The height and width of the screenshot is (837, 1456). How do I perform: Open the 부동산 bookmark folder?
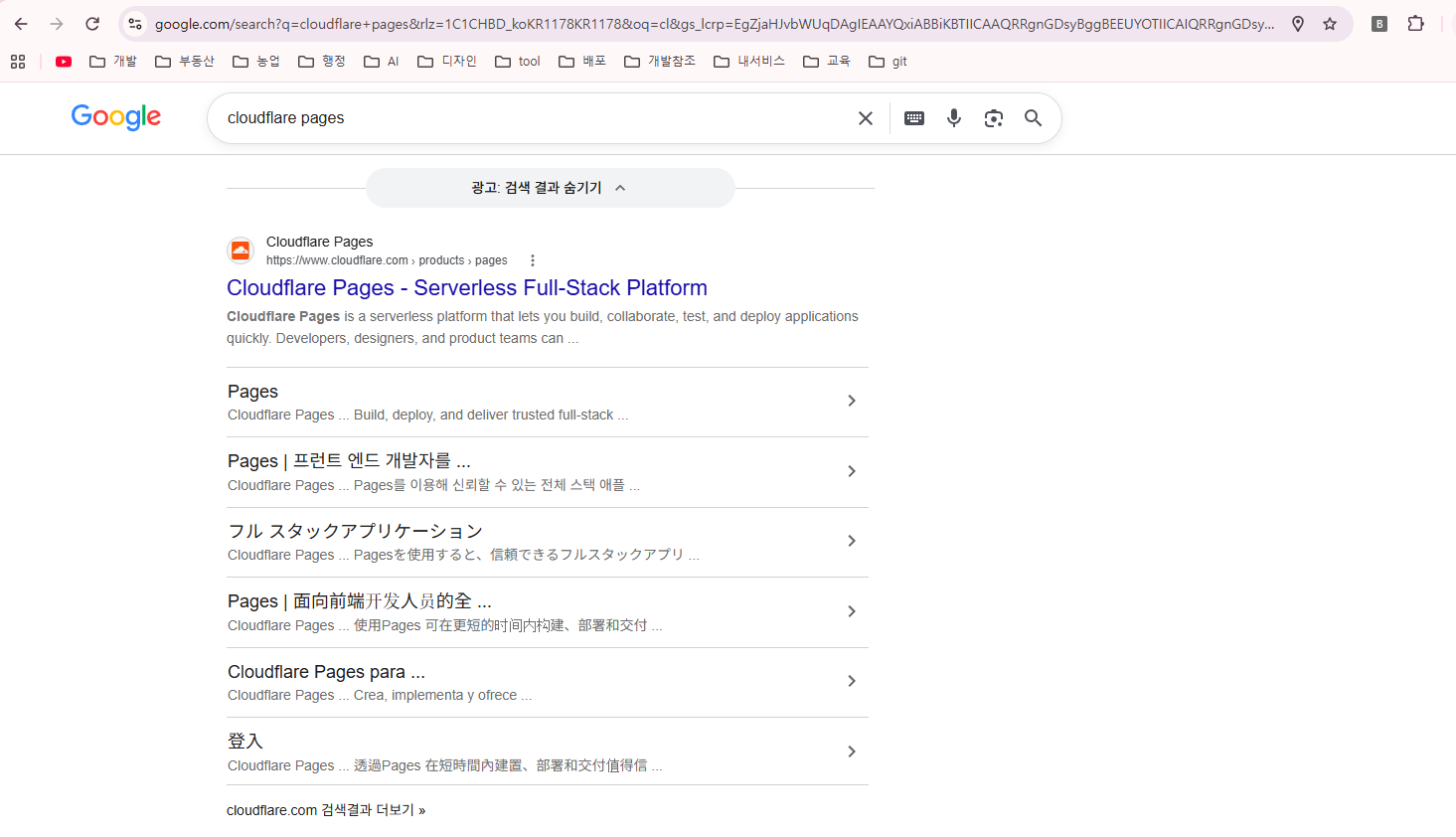(185, 62)
